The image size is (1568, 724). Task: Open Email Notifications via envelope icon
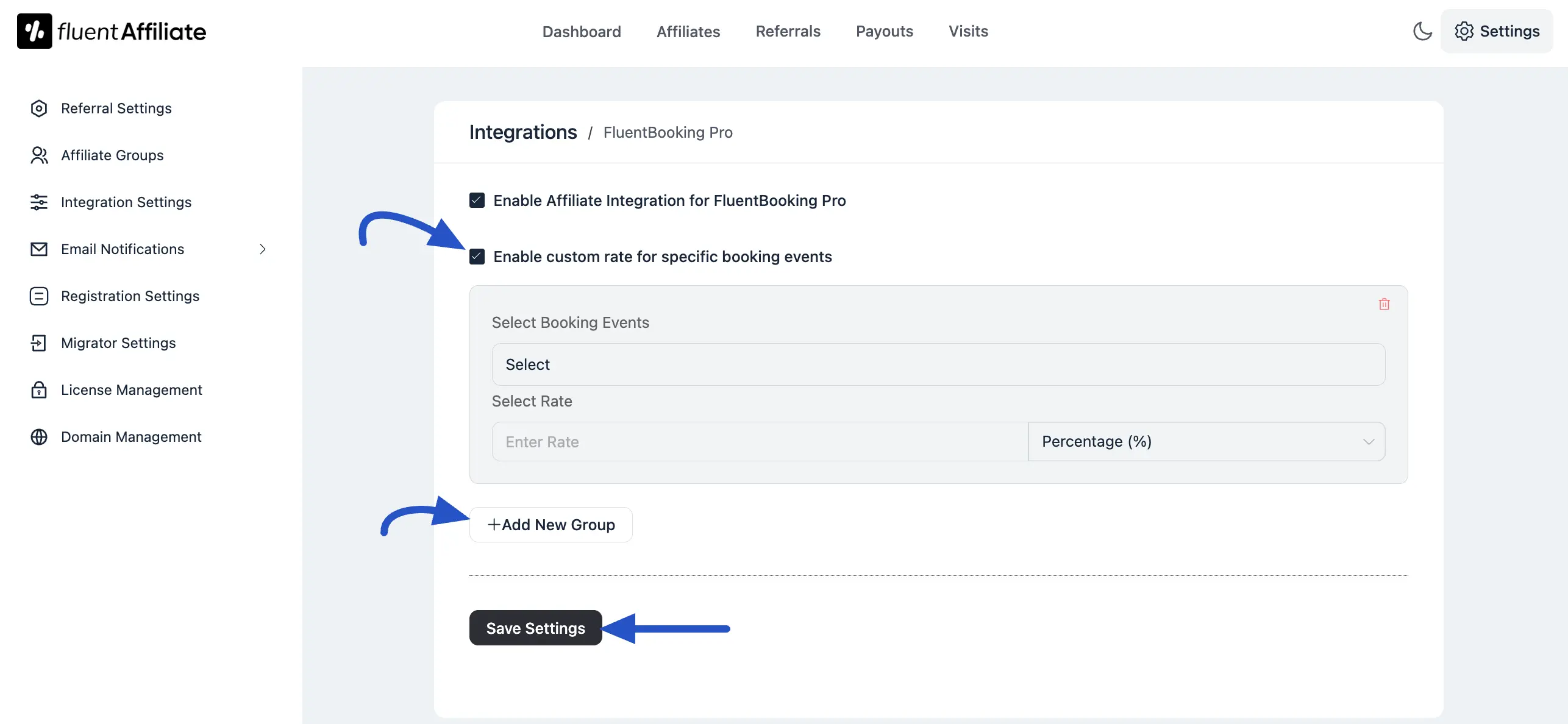coord(38,249)
